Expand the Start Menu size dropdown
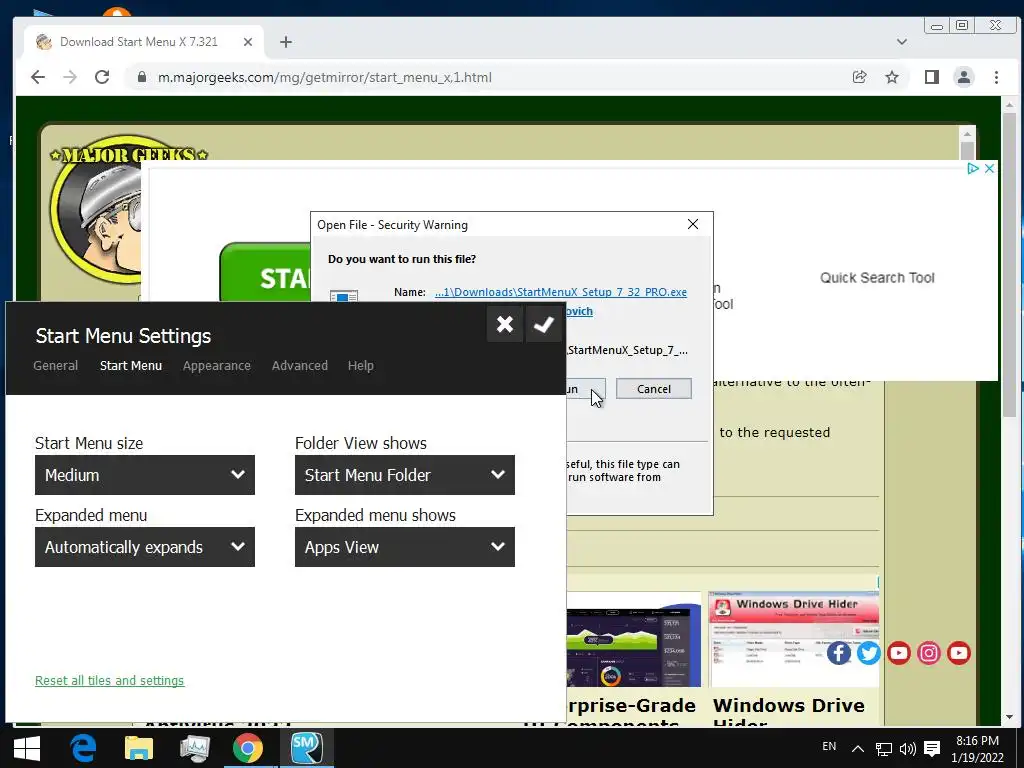The height and width of the screenshot is (768, 1024). pos(145,475)
